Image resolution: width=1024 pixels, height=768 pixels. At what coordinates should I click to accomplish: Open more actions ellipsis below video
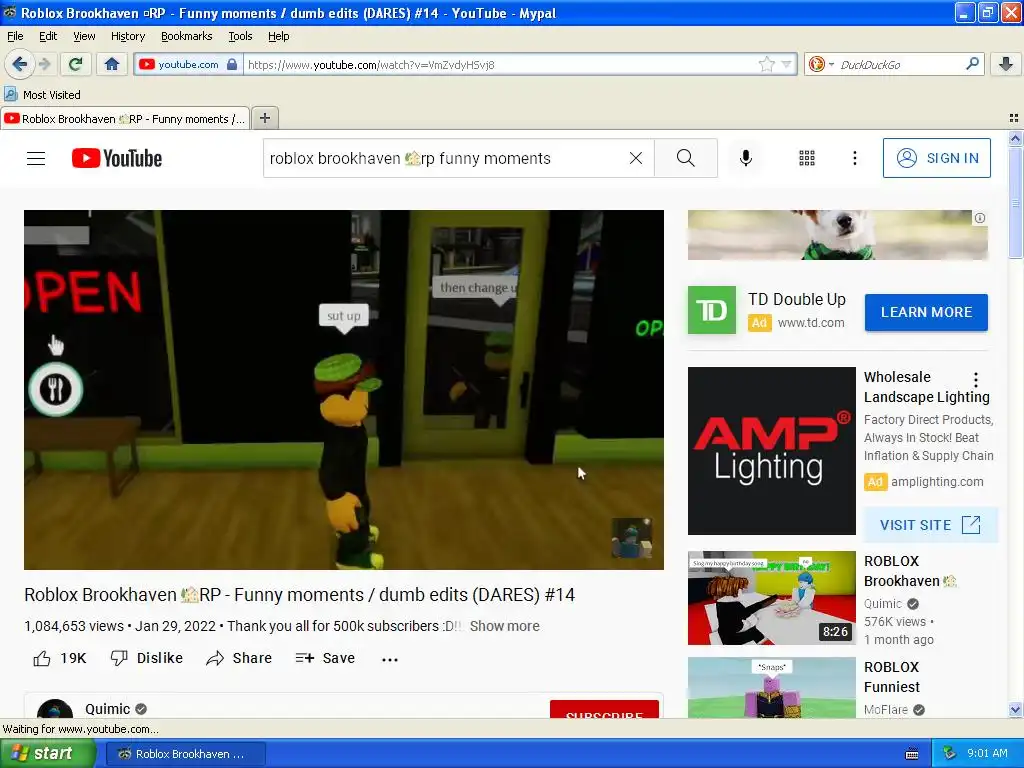(x=390, y=660)
